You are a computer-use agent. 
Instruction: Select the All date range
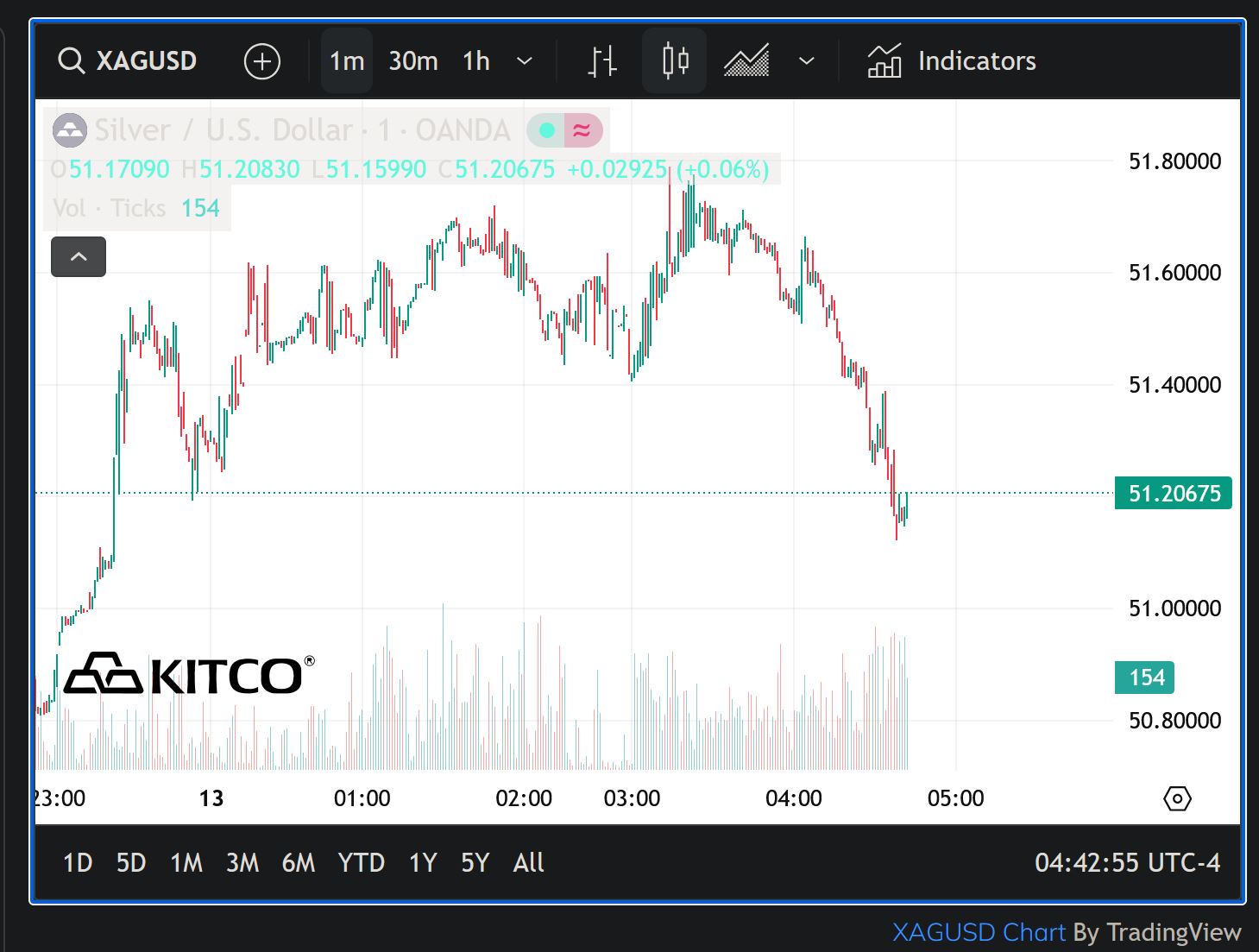point(529,862)
